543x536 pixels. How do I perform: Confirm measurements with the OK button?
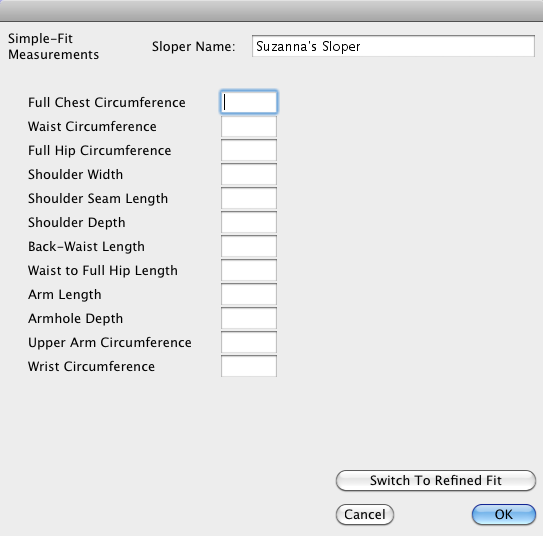tap(504, 514)
